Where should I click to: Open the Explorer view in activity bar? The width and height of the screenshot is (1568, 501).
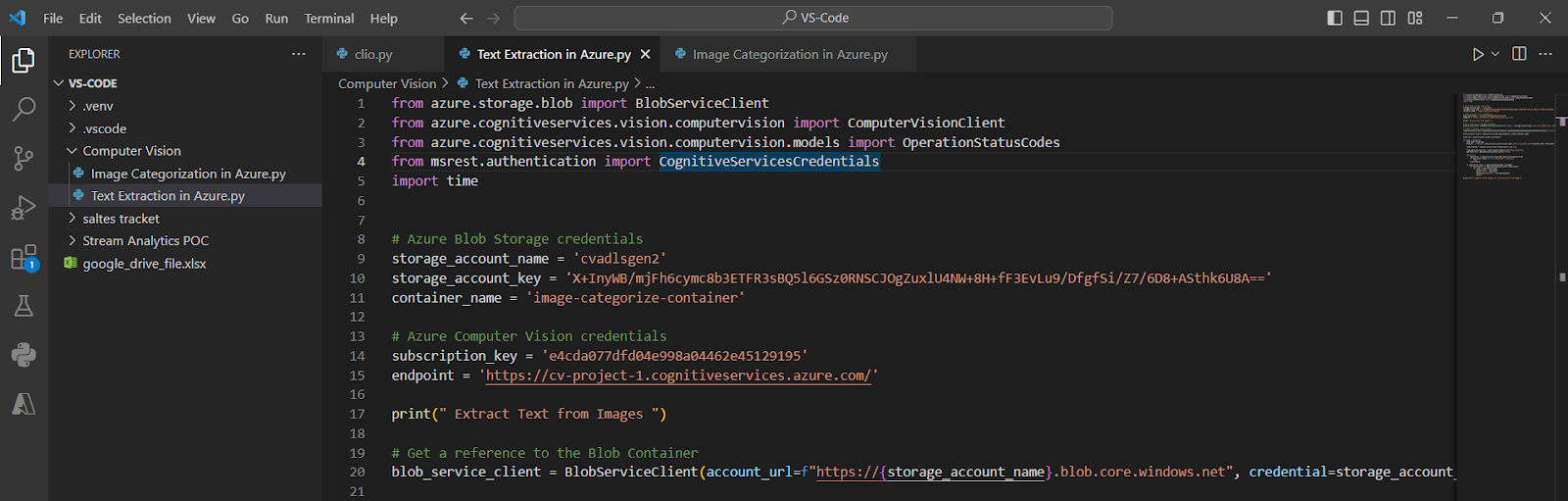(24, 61)
